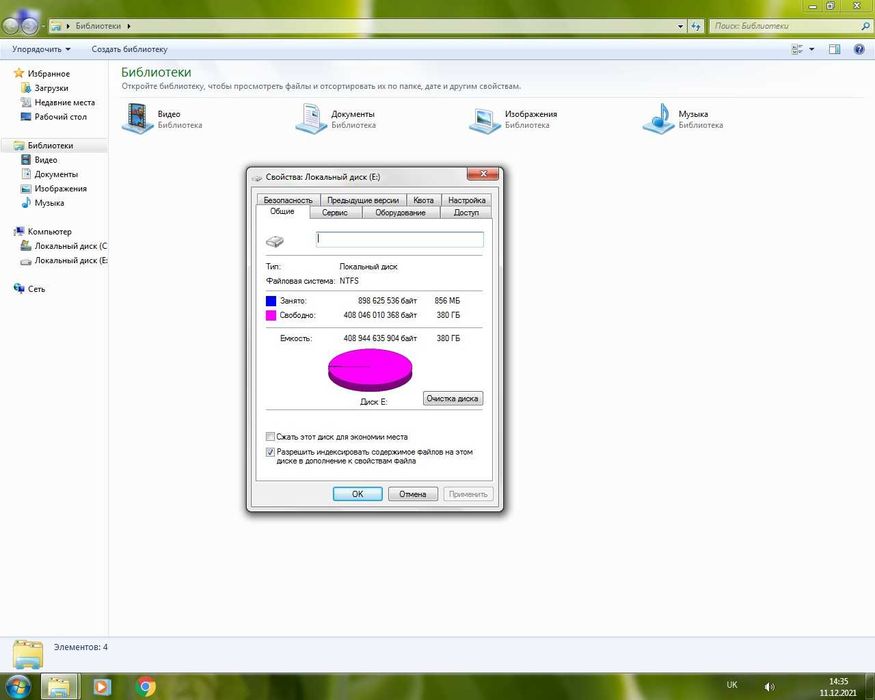Open the help question mark icon
The image size is (875, 700).
859,49
